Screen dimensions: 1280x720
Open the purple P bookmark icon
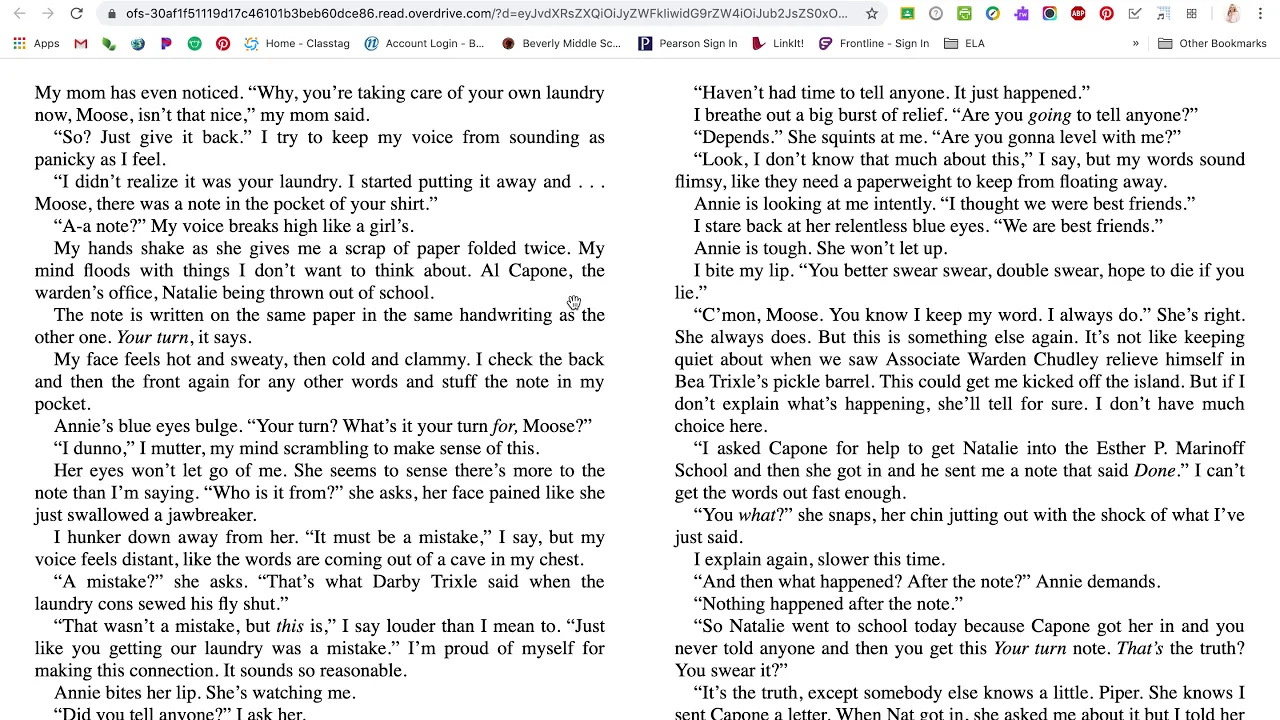(166, 44)
